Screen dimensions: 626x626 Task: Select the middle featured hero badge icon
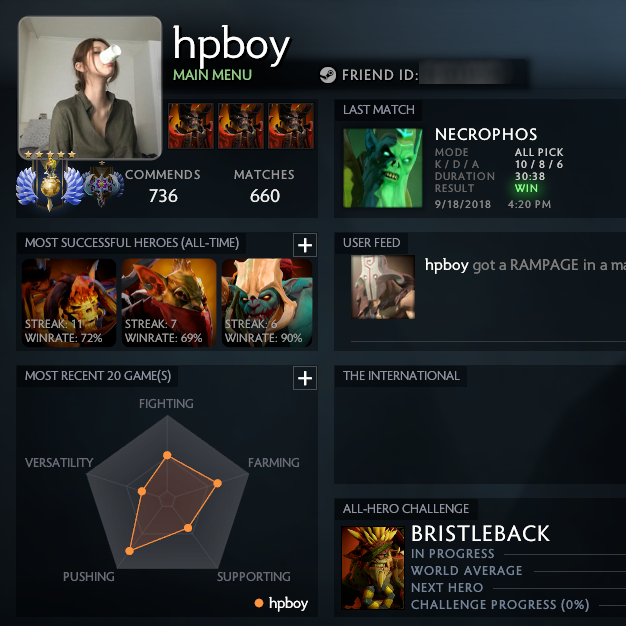241,126
